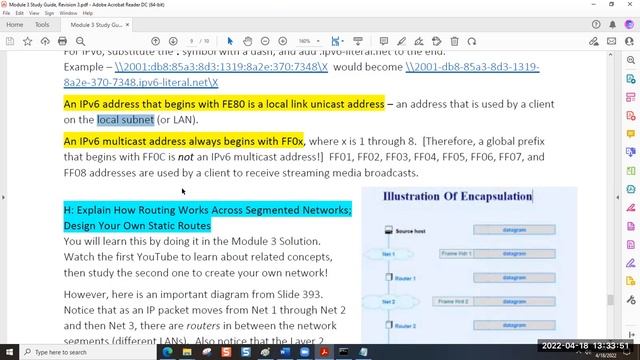Zoom in with the plus button
The image size is (640, 360).
282,41
